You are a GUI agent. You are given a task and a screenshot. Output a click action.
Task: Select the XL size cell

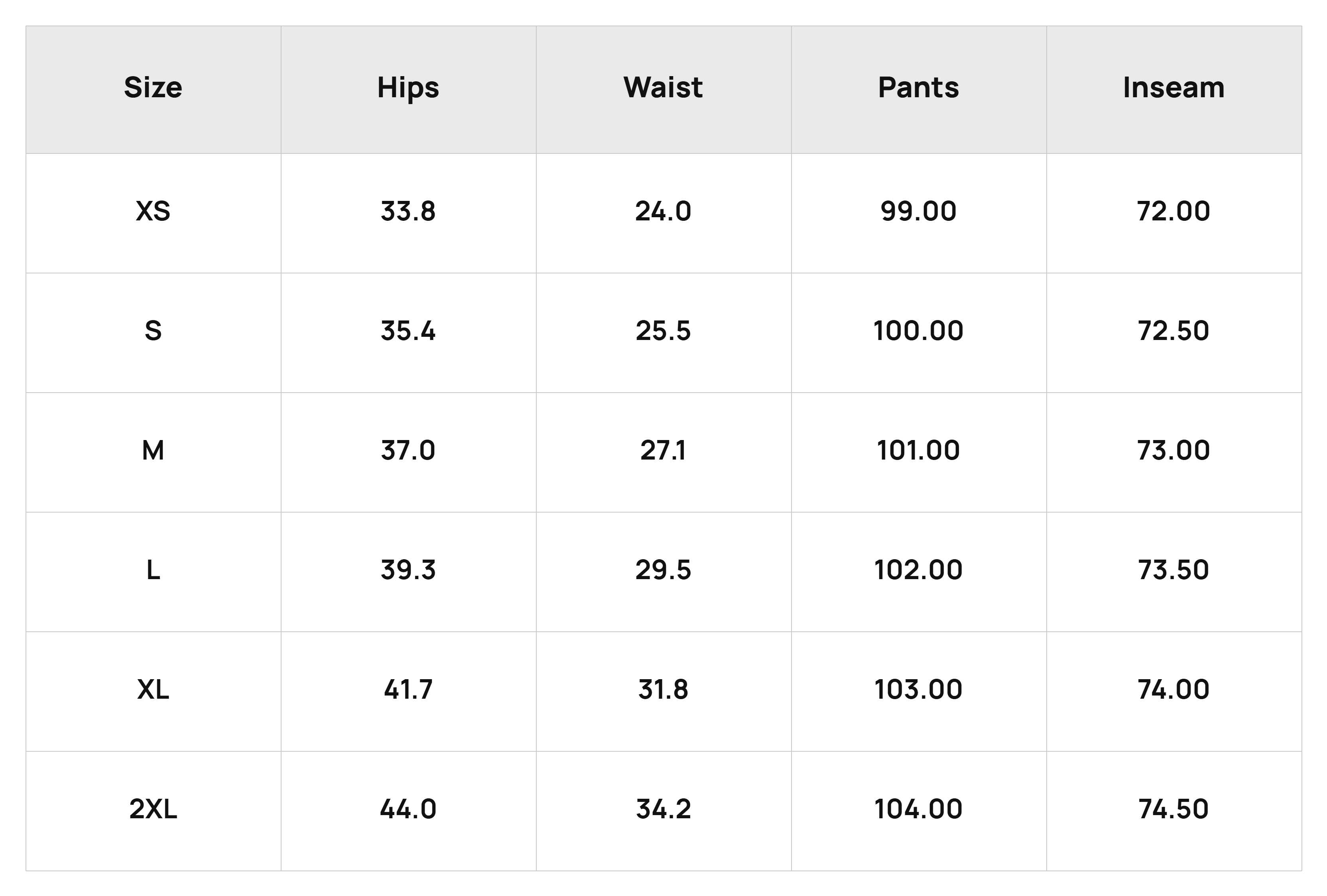coord(153,690)
